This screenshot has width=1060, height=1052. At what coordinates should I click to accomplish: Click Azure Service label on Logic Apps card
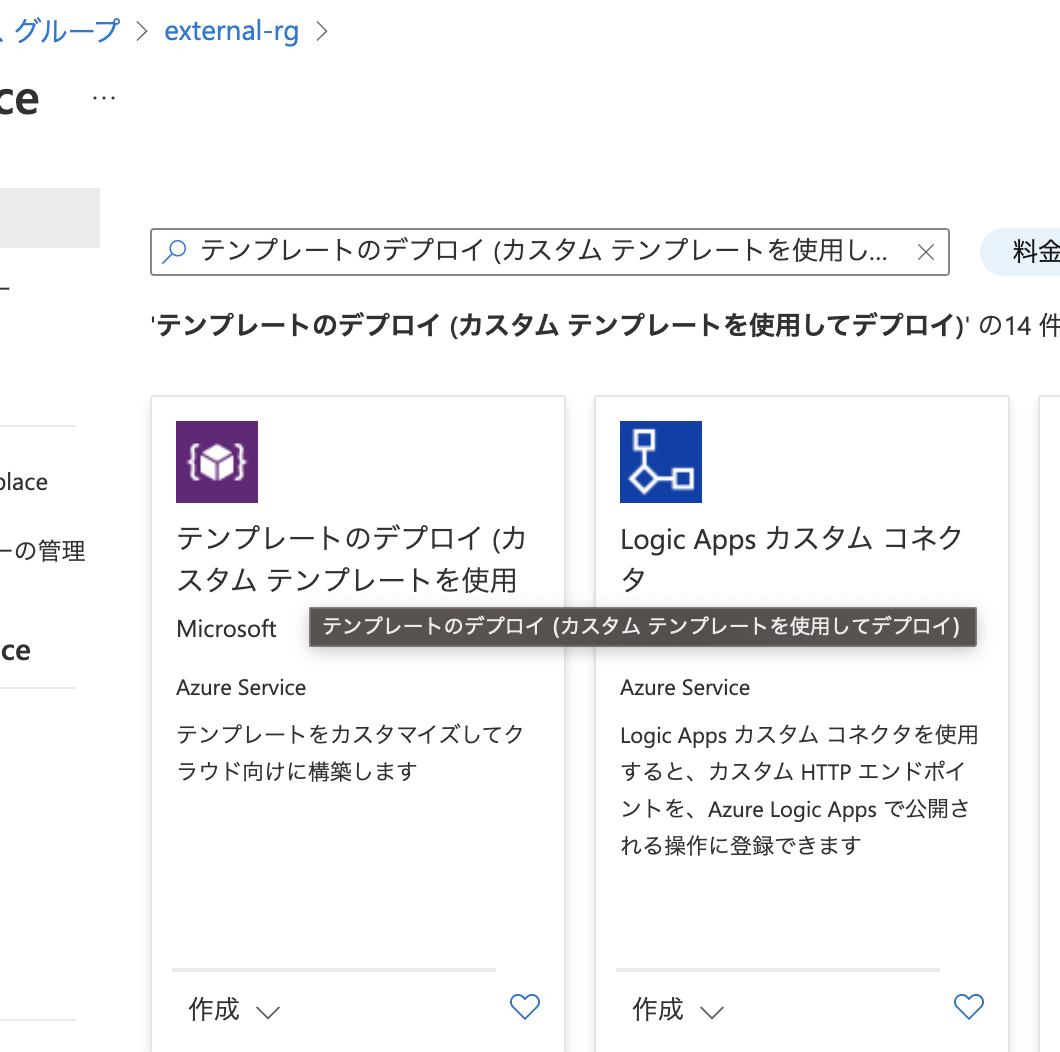click(685, 688)
